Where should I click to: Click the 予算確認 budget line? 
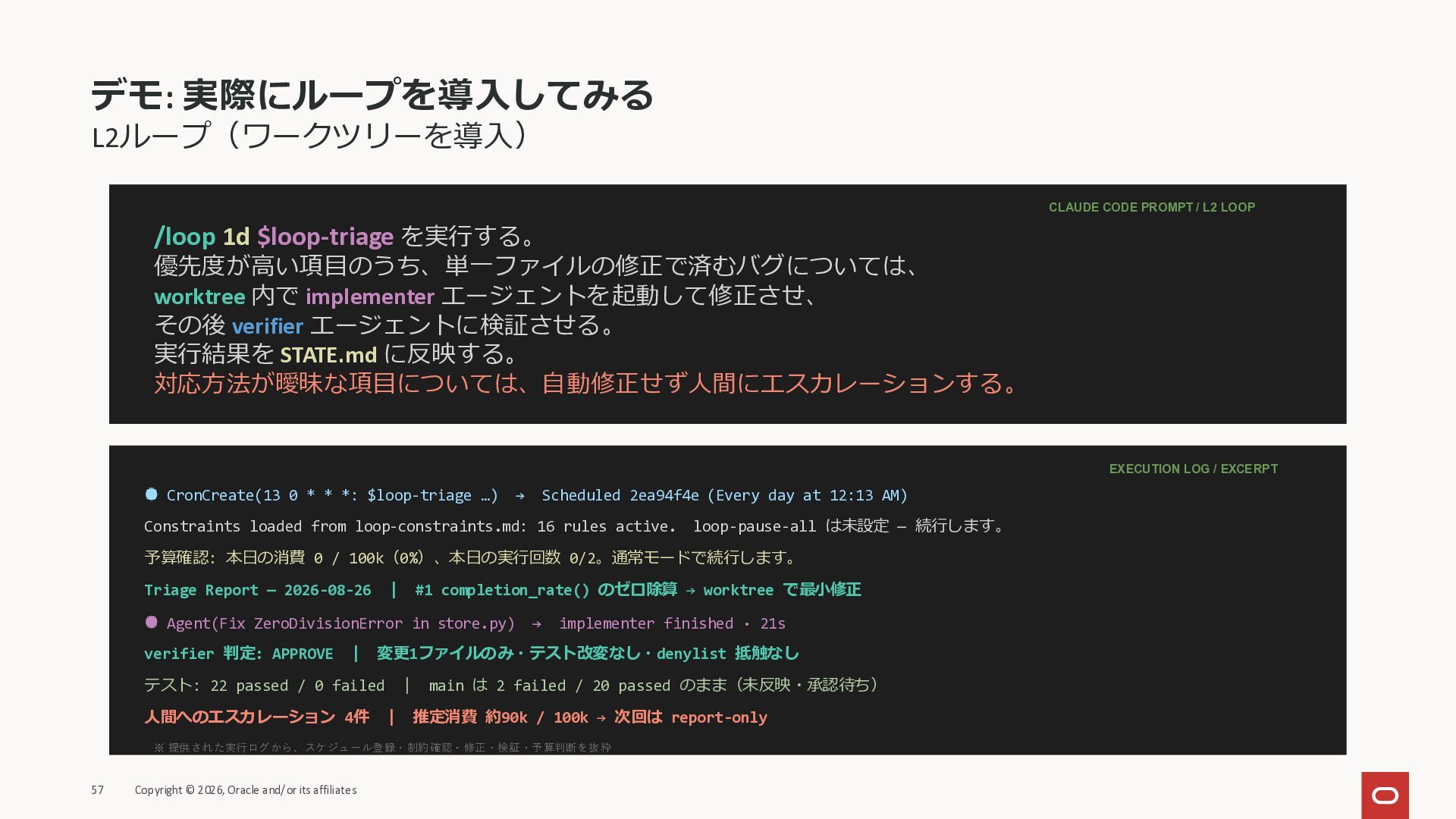click(x=472, y=558)
